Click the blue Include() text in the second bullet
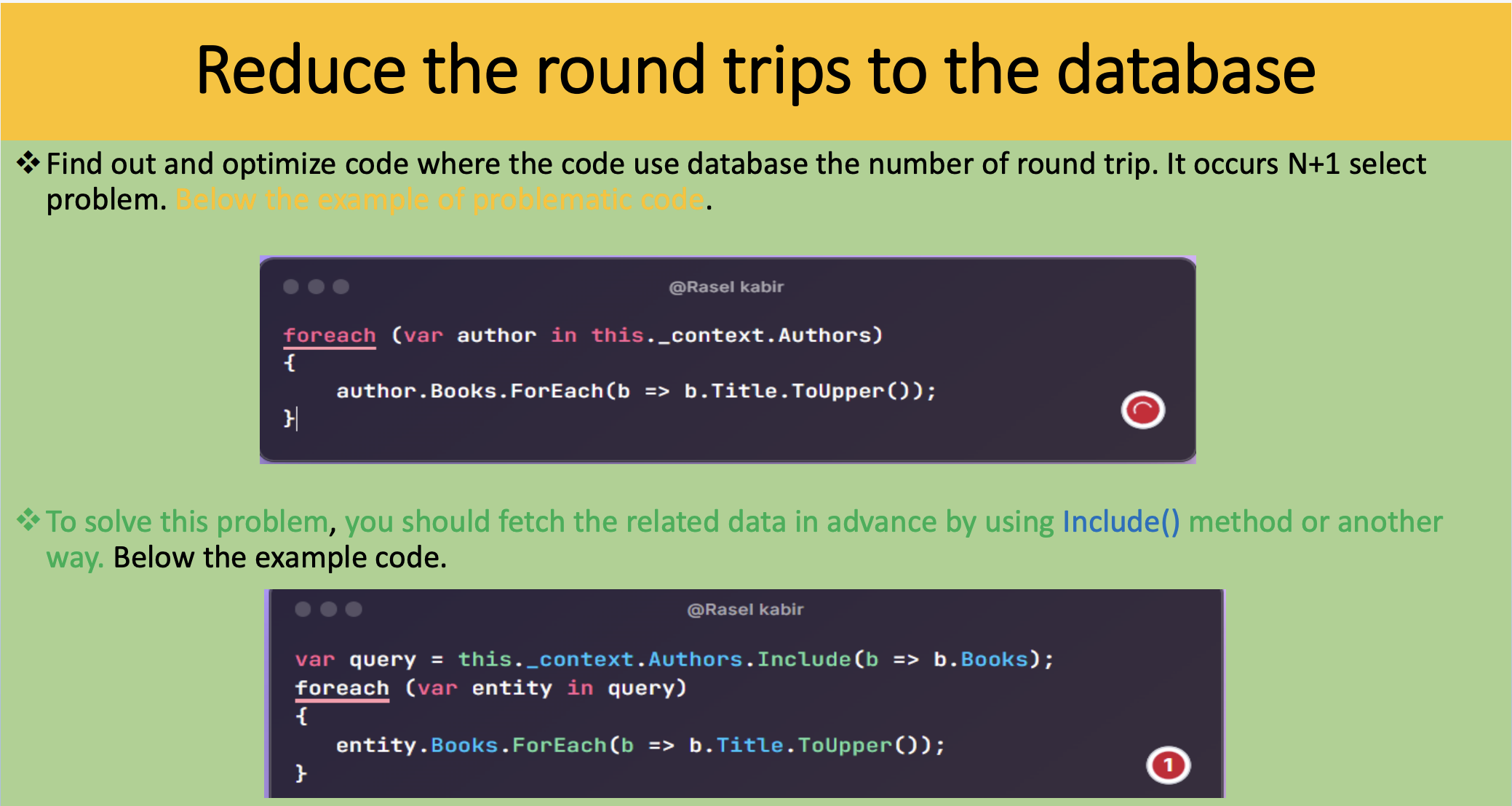The width and height of the screenshot is (1512, 806). 1121,522
